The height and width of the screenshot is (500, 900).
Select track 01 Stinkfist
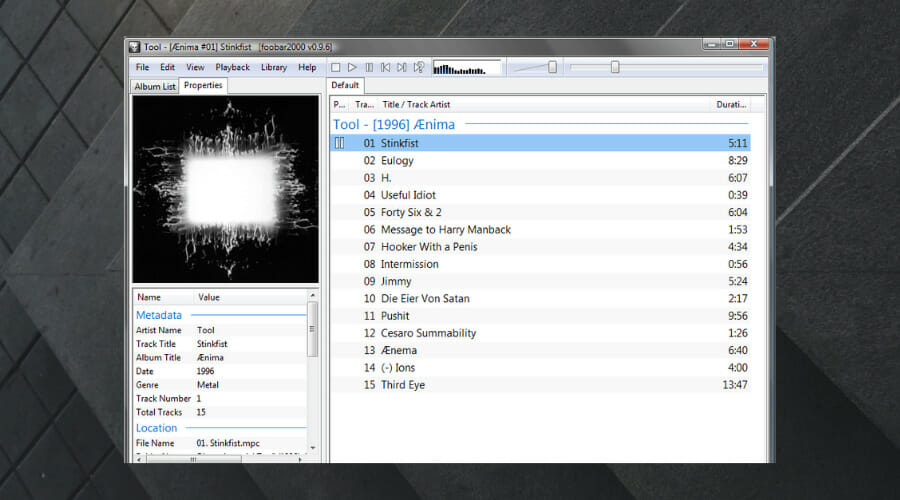point(541,143)
